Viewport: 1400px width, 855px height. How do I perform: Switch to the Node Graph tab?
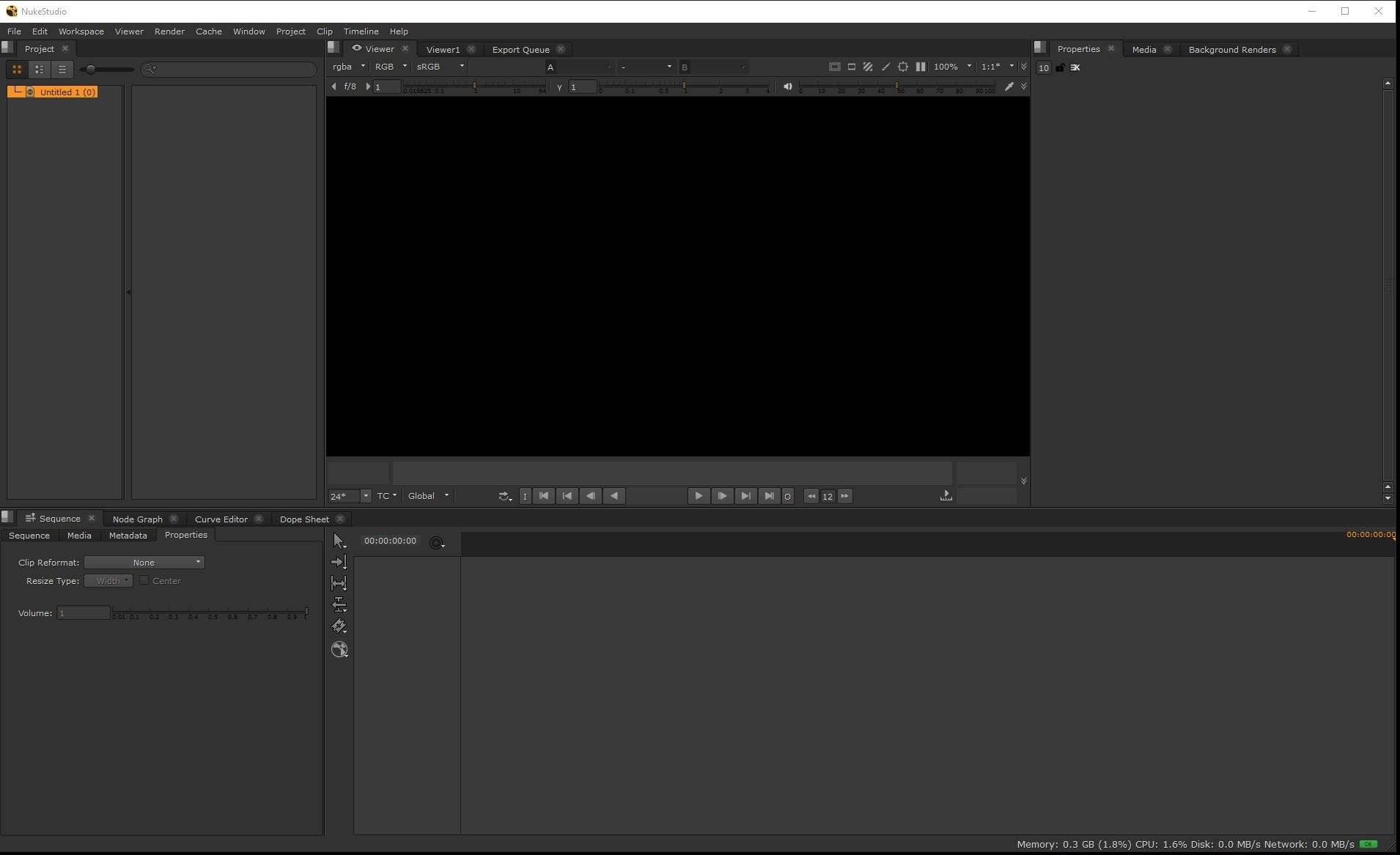coord(137,519)
